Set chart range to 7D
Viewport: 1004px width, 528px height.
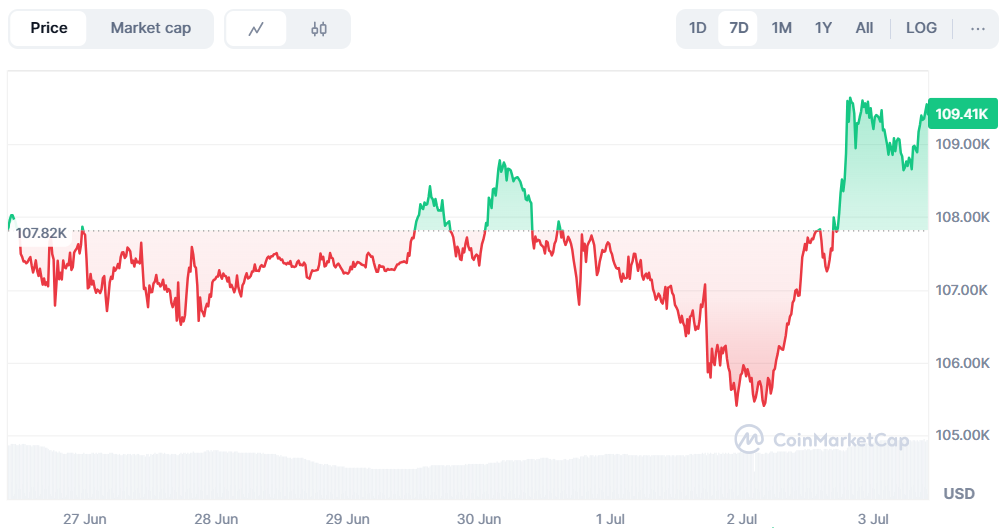739,28
